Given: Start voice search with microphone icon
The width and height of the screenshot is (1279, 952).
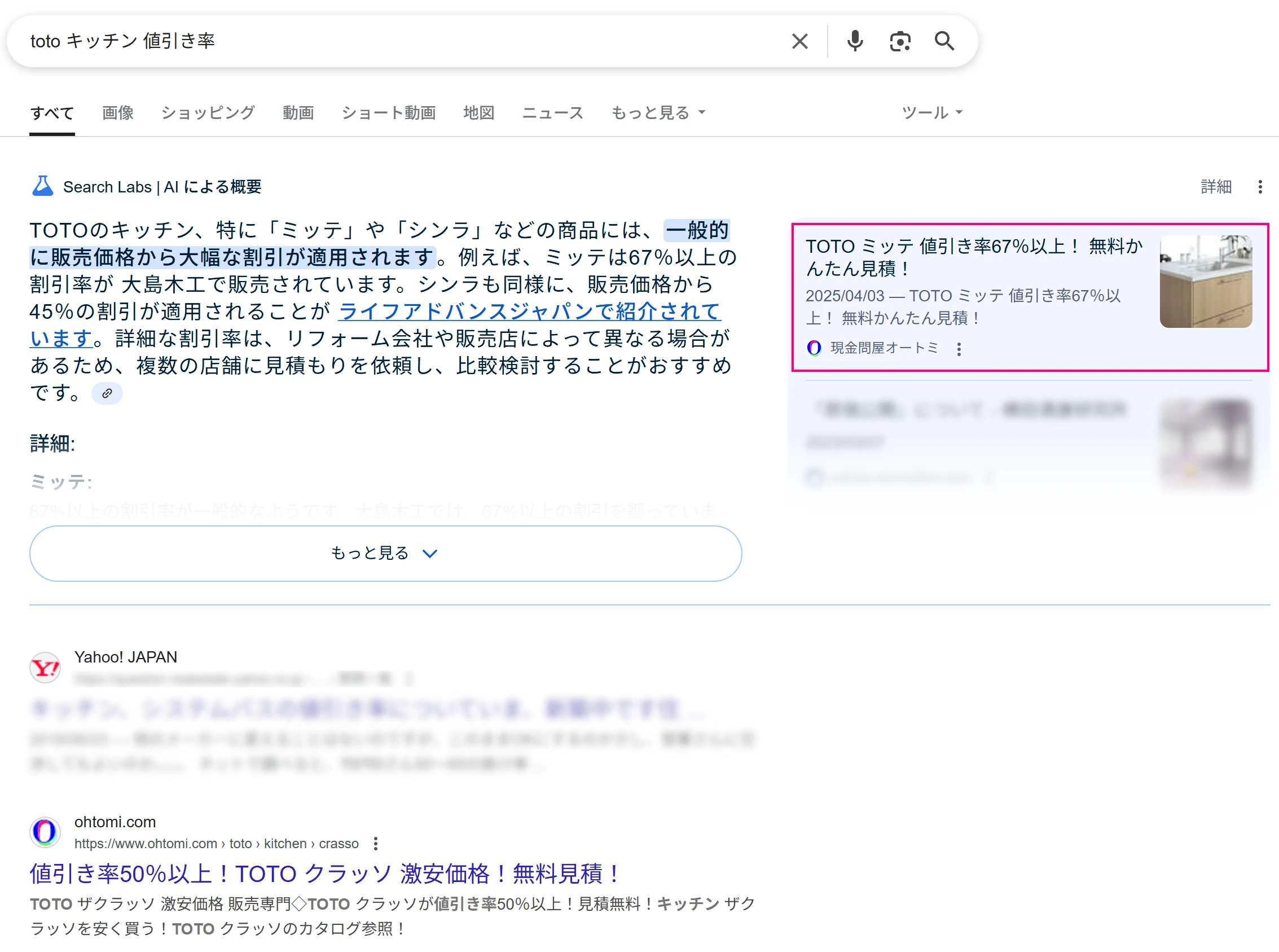Looking at the screenshot, I should pos(855,42).
